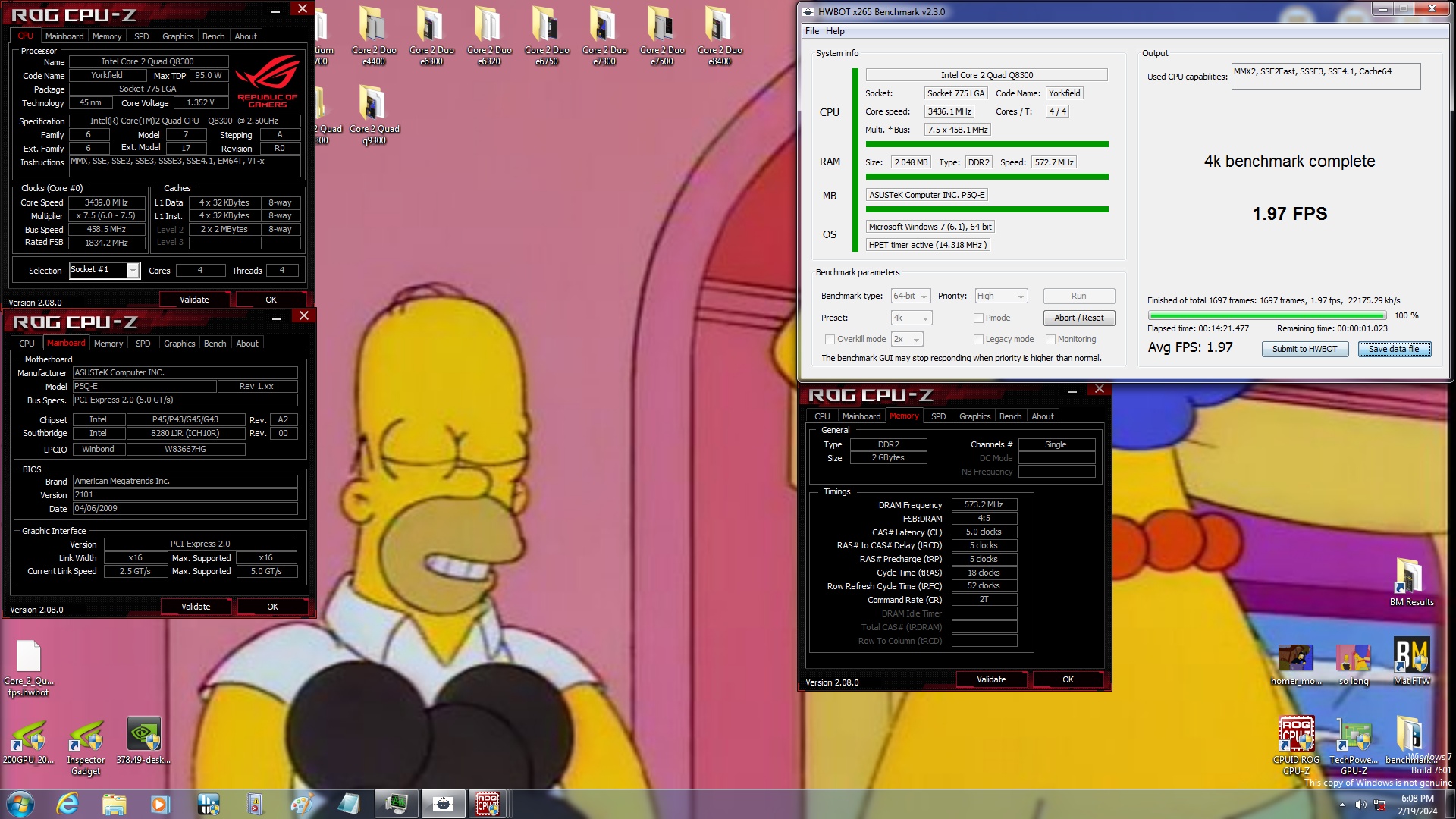Viewport: 1456px width, 819px height.
Task: Click the Save data file button
Action: (x=1394, y=349)
